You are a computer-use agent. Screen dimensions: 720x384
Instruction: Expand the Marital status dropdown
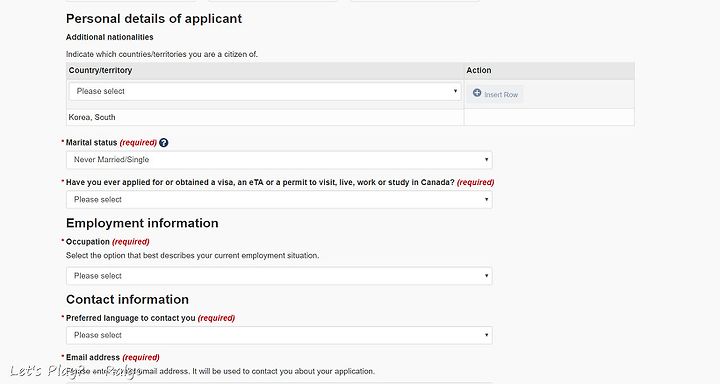[x=279, y=160]
